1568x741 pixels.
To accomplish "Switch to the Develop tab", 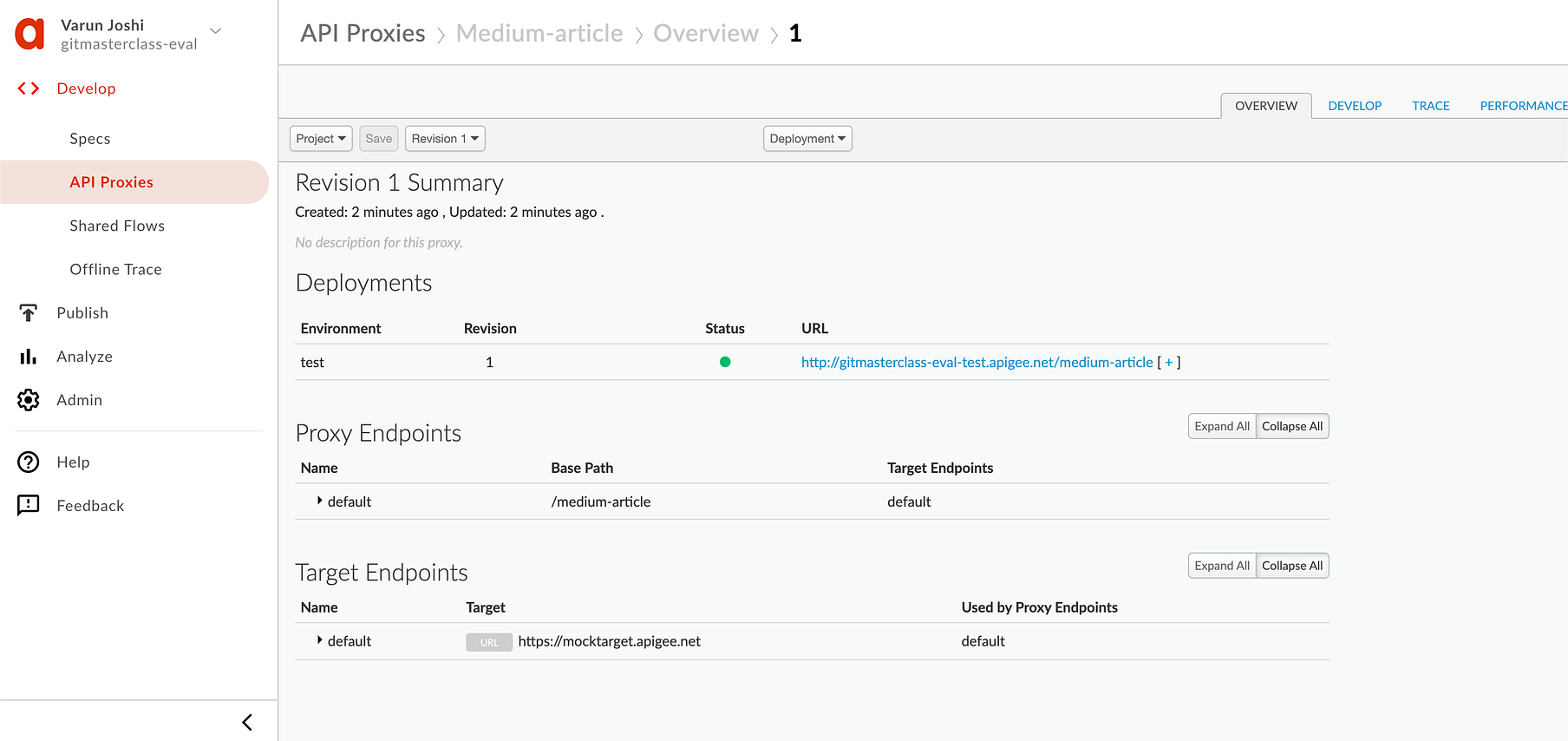I will click(x=1354, y=106).
